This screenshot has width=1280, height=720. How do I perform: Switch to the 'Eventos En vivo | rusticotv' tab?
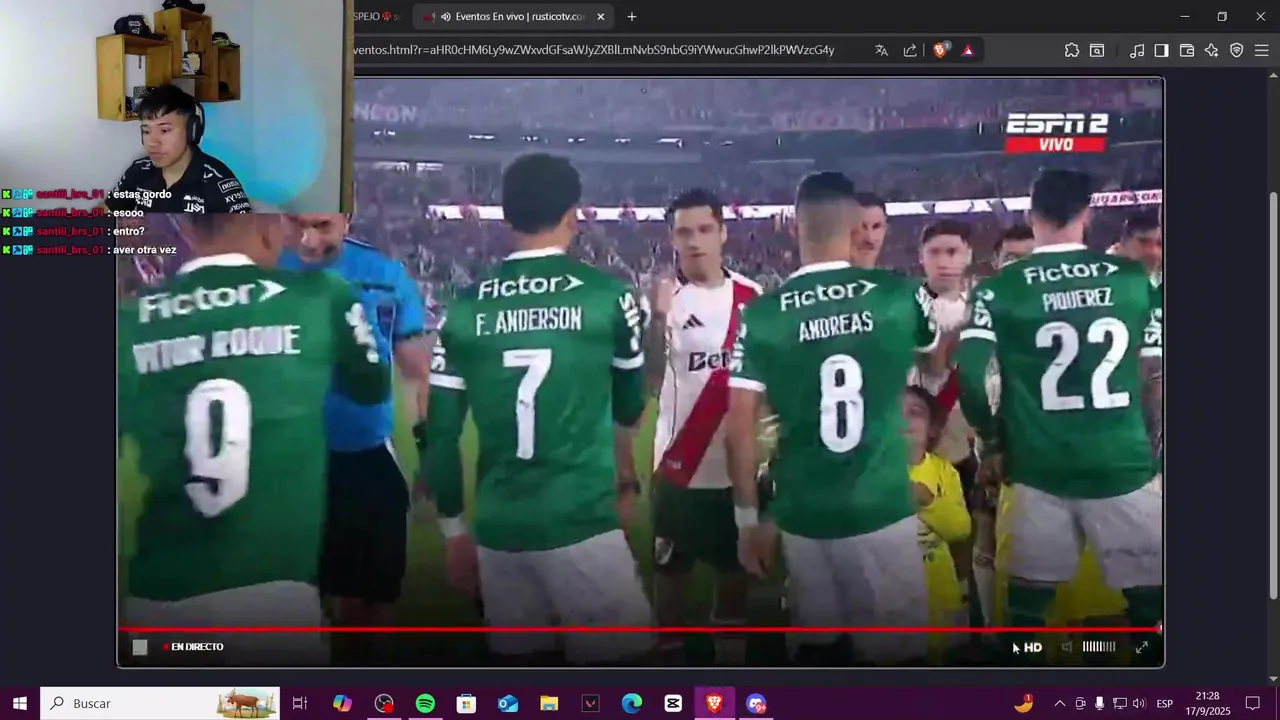[x=513, y=16]
